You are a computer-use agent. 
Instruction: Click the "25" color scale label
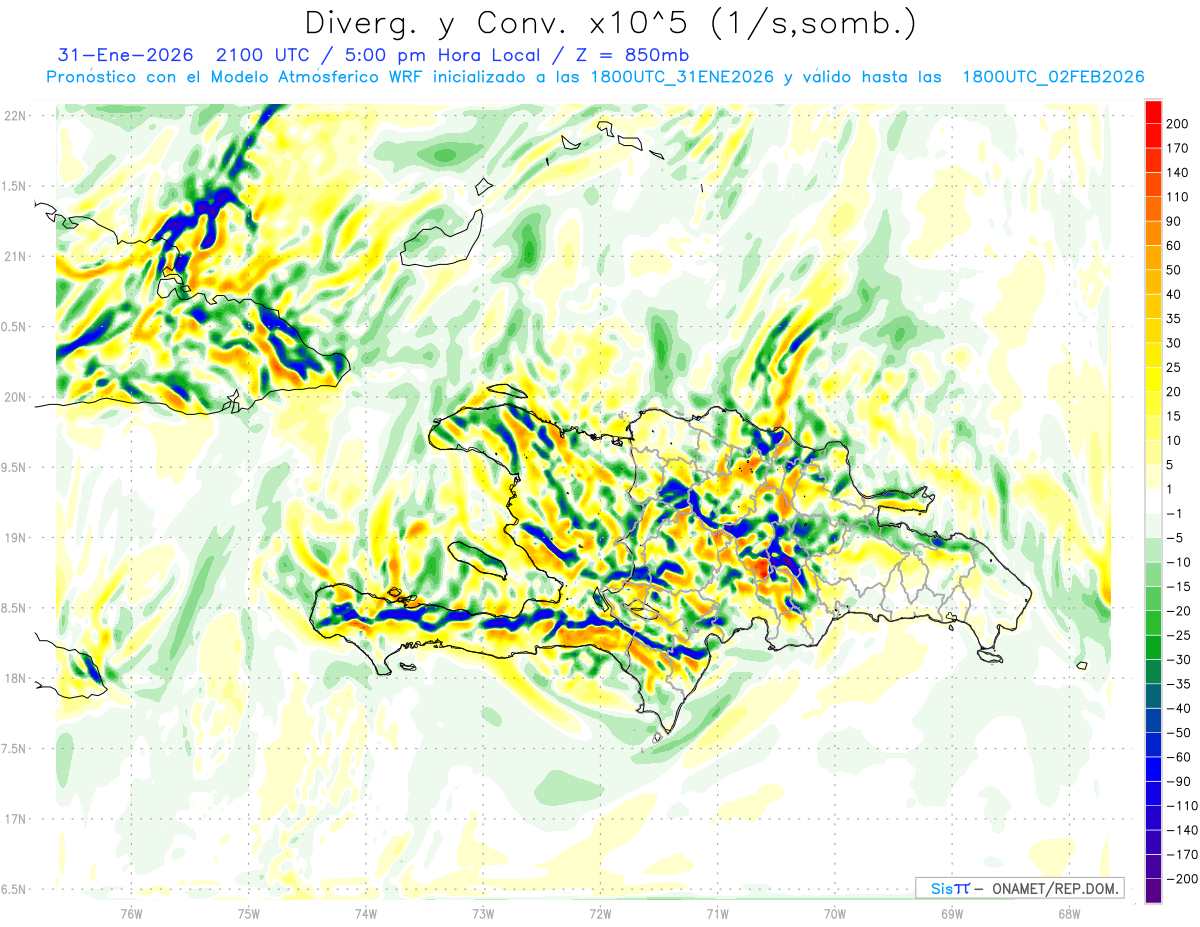point(1174,367)
